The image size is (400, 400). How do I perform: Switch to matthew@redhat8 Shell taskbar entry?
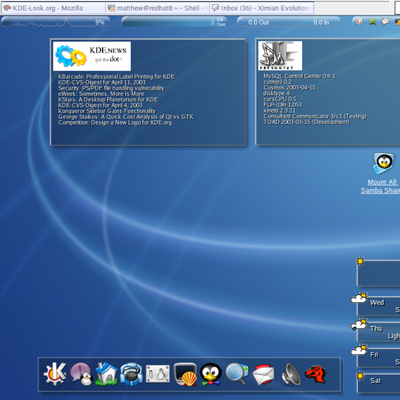click(158, 8)
